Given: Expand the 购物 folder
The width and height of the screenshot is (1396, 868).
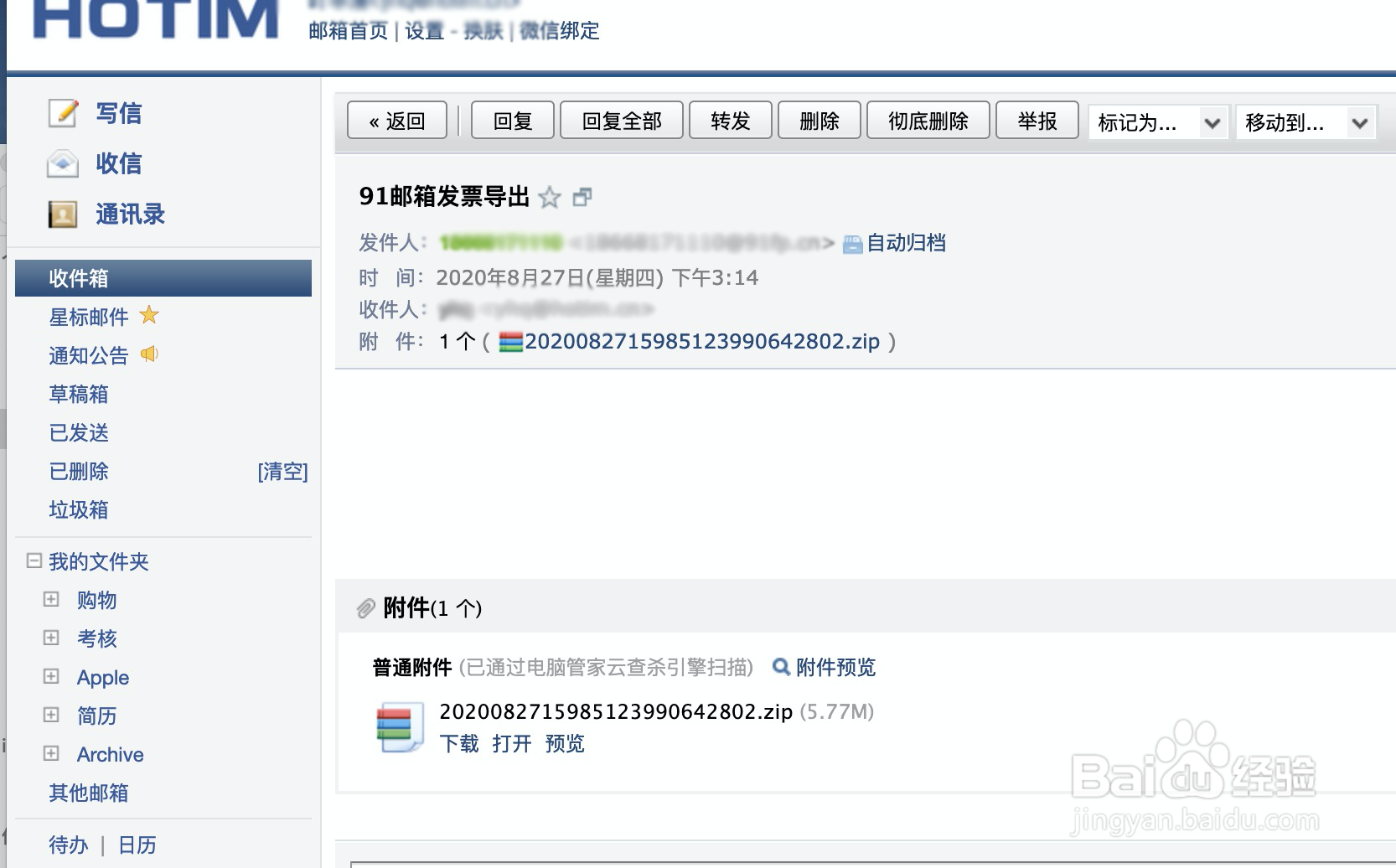Looking at the screenshot, I should 51,599.
